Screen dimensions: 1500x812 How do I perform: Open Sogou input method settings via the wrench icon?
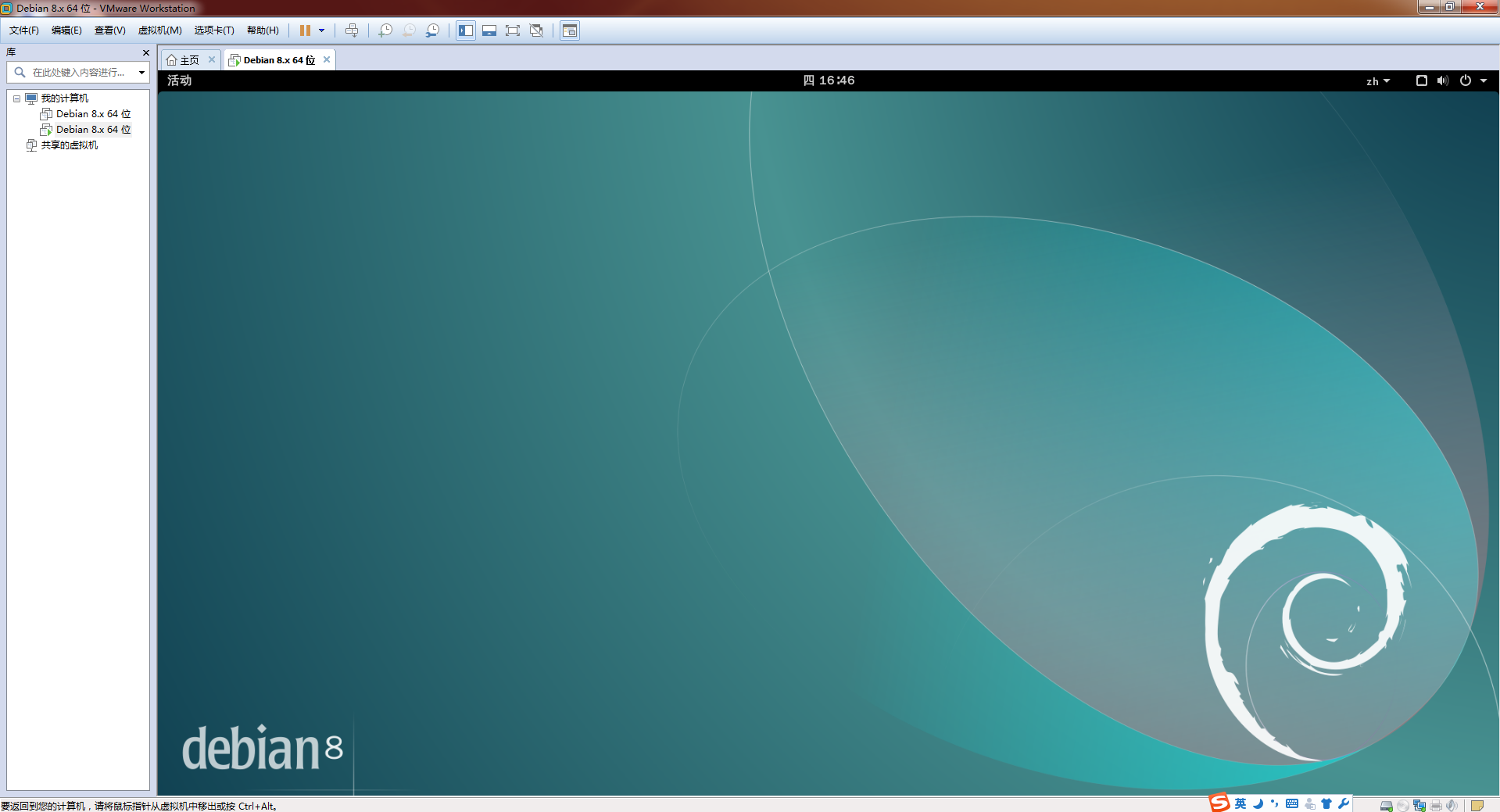click(1343, 803)
